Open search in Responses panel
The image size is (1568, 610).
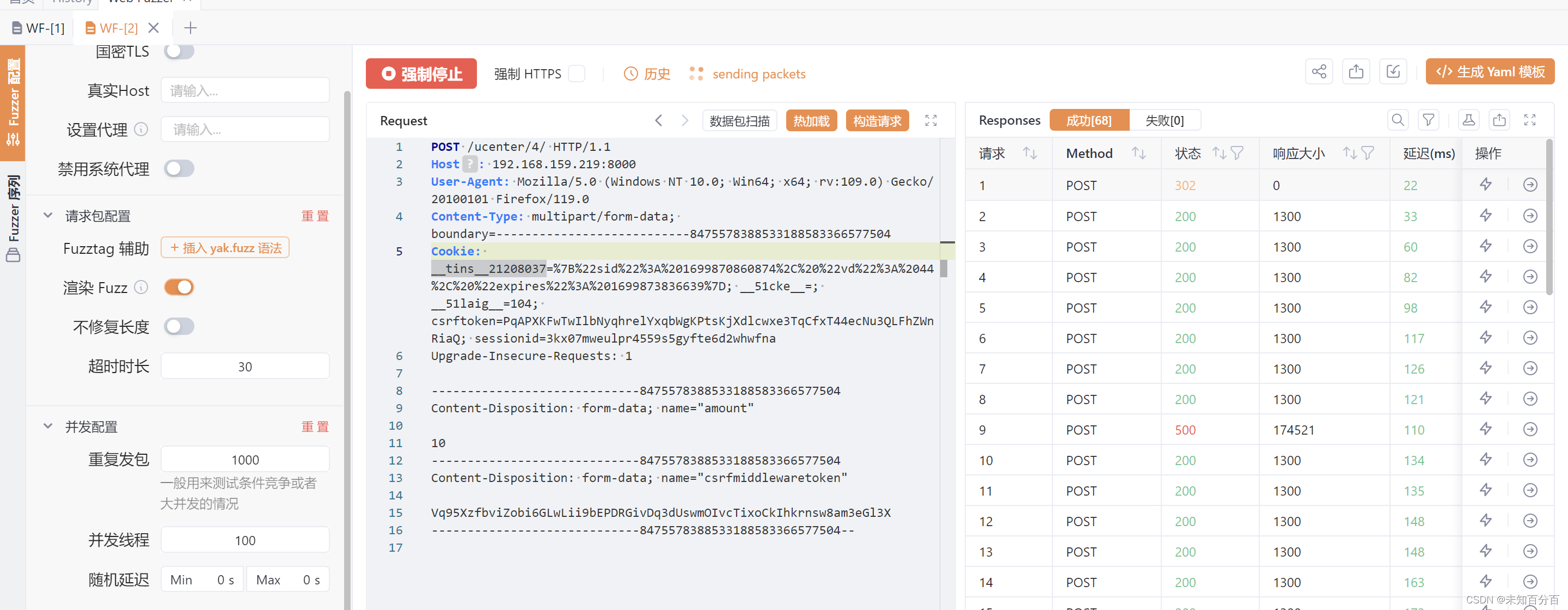[x=1398, y=120]
